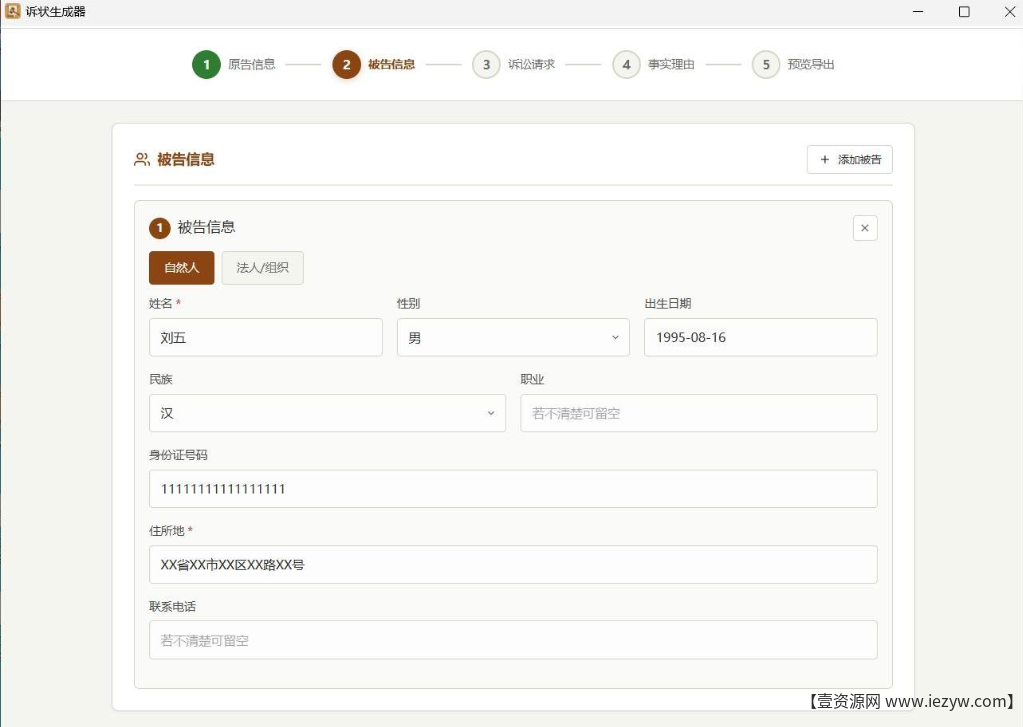Click step 3 circle labeled 诉讼请求
This screenshot has height=727, width=1023.
pyautogui.click(x=486, y=64)
